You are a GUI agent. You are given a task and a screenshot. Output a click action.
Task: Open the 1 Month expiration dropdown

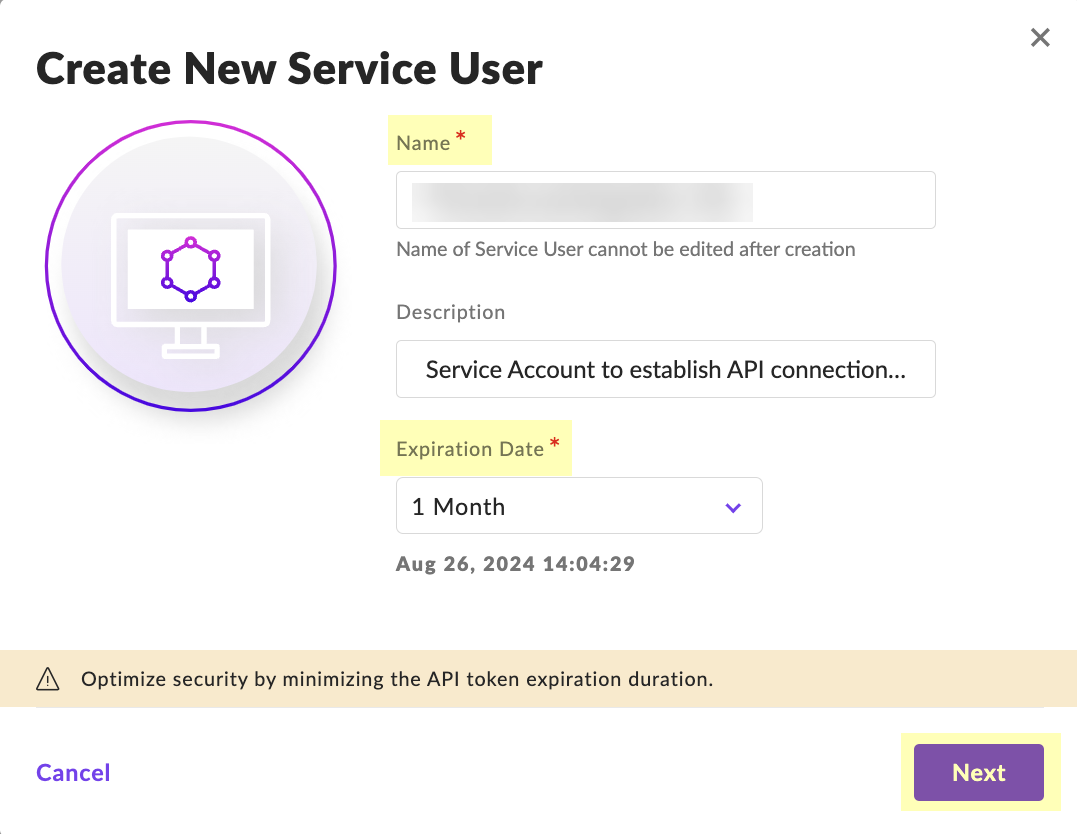coord(578,506)
